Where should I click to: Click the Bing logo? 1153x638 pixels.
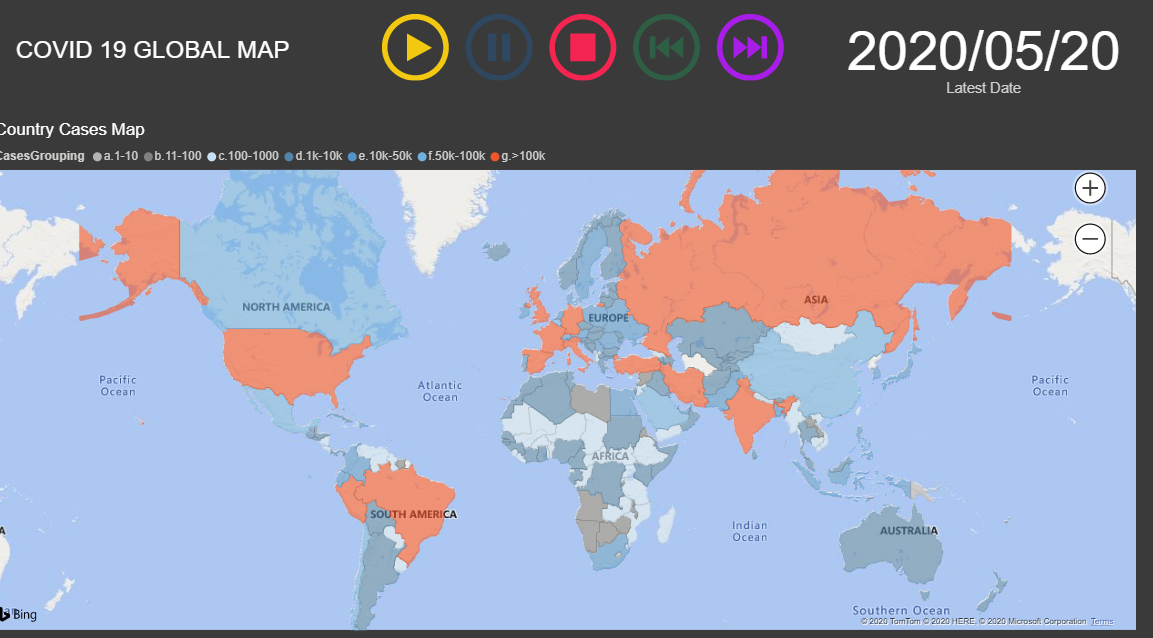click(x=20, y=614)
